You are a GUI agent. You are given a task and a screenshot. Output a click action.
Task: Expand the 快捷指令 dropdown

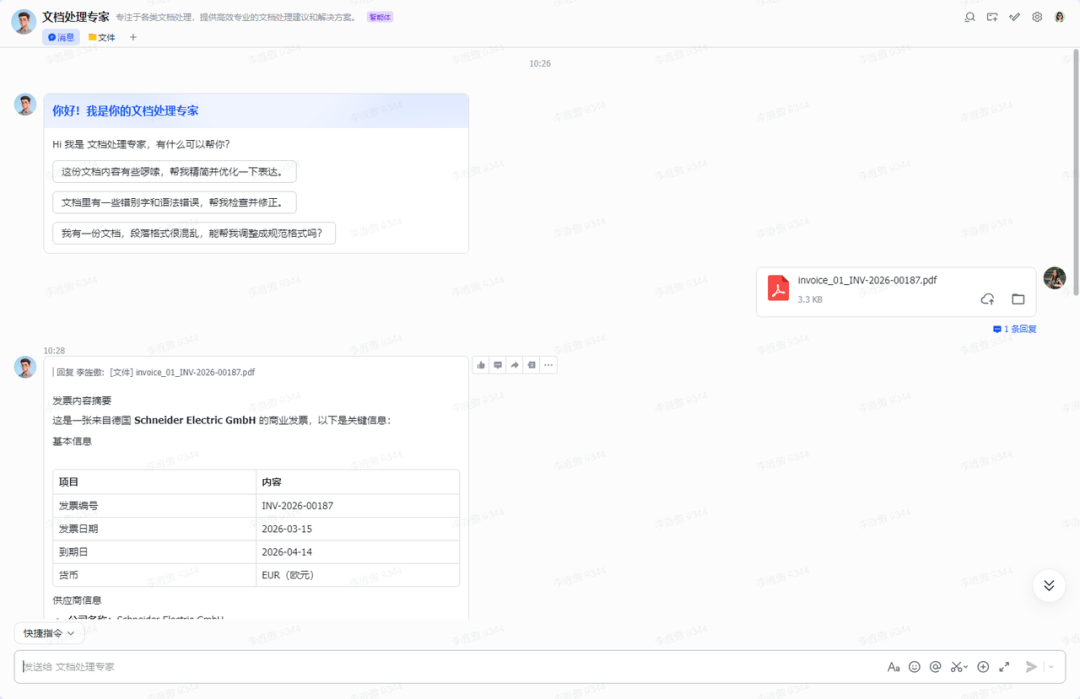point(49,633)
